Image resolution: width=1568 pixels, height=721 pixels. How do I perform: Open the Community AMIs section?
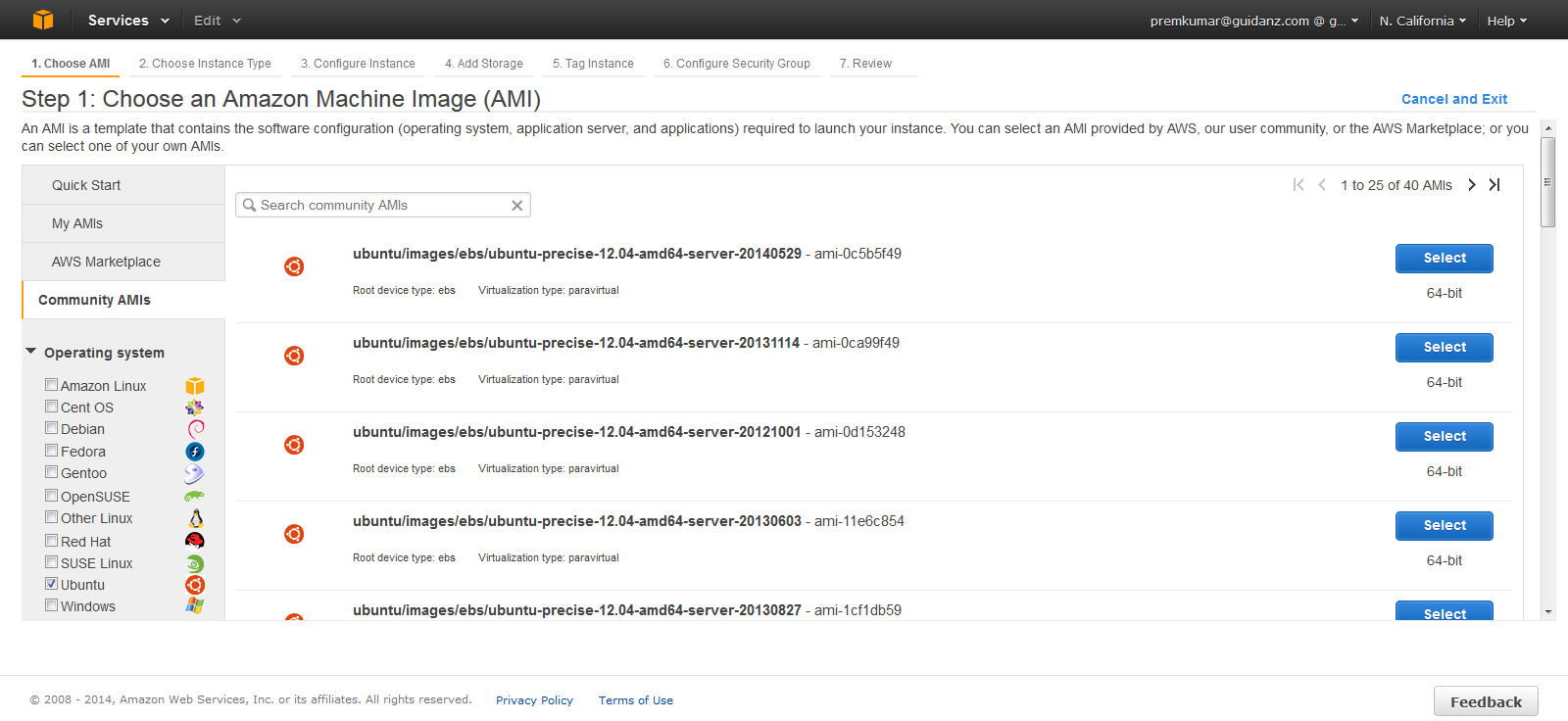123,300
